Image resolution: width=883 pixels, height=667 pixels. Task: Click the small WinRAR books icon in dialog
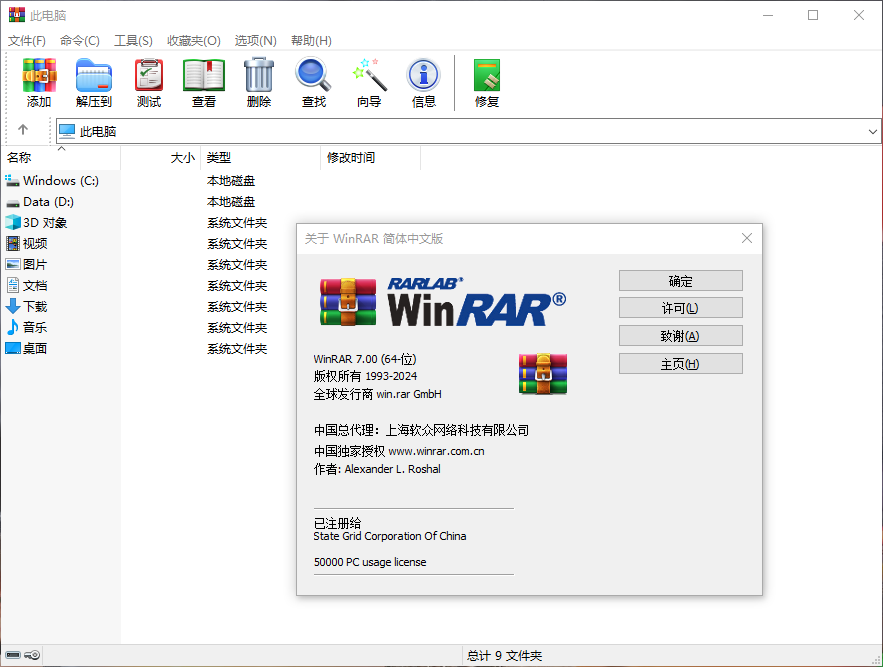click(543, 374)
